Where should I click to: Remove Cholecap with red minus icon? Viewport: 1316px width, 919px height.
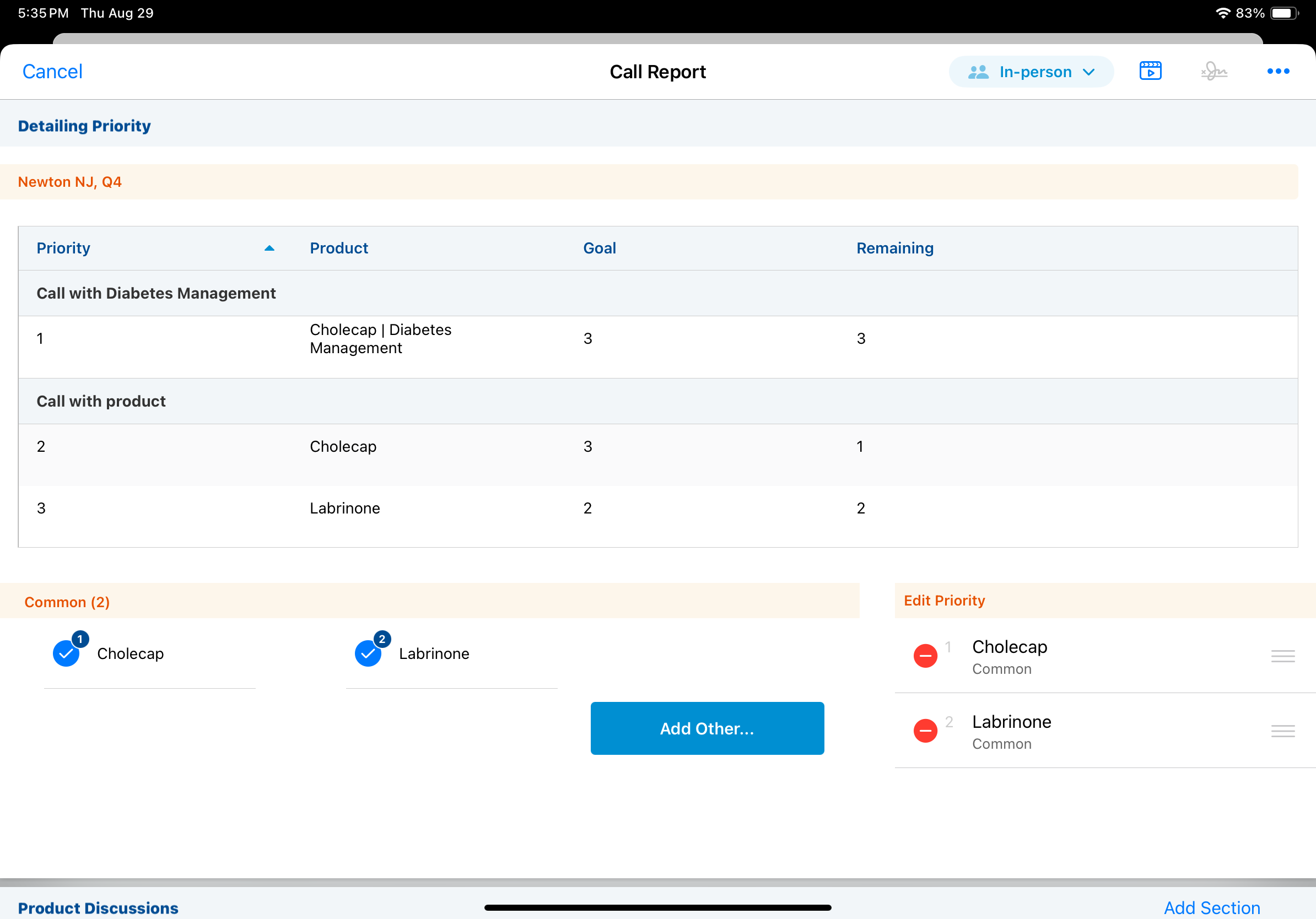[925, 656]
